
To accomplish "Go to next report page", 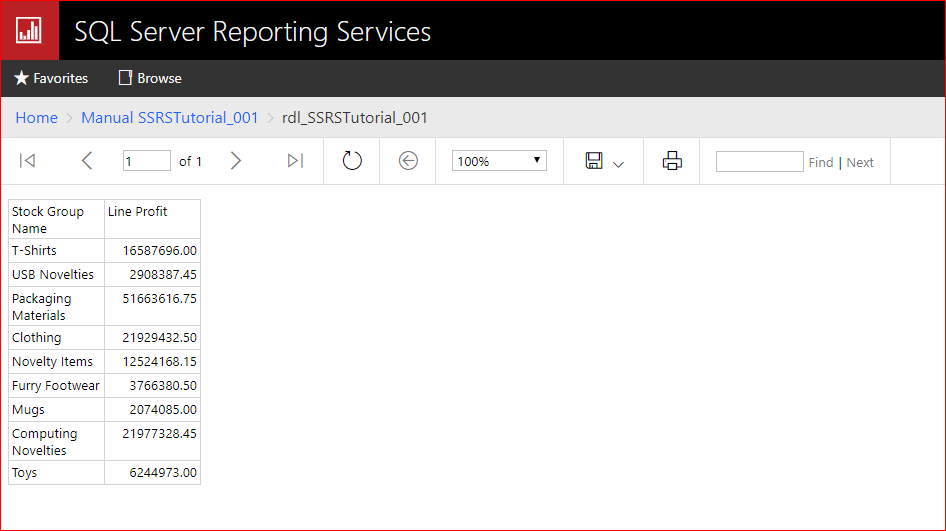I will (x=236, y=161).
